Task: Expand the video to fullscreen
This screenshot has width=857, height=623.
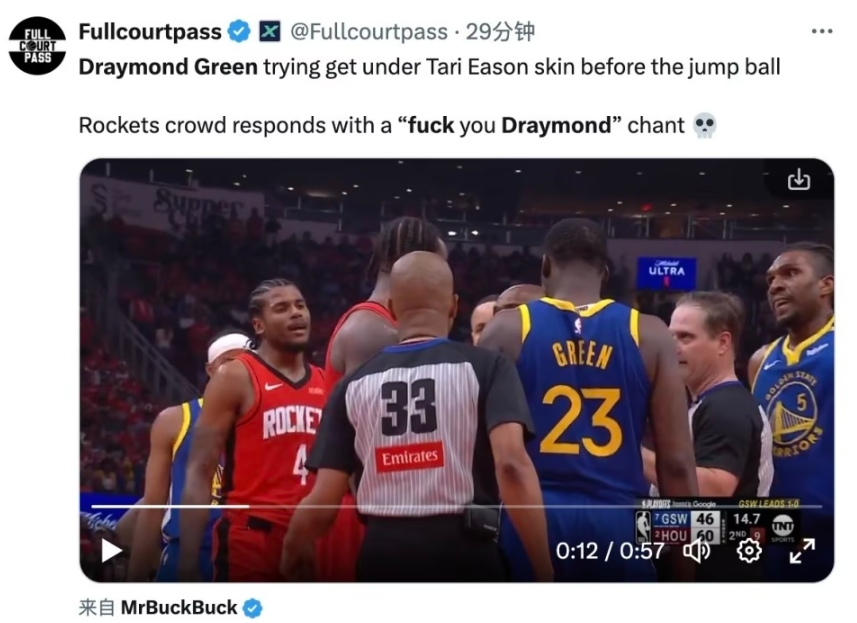Action: point(802,550)
